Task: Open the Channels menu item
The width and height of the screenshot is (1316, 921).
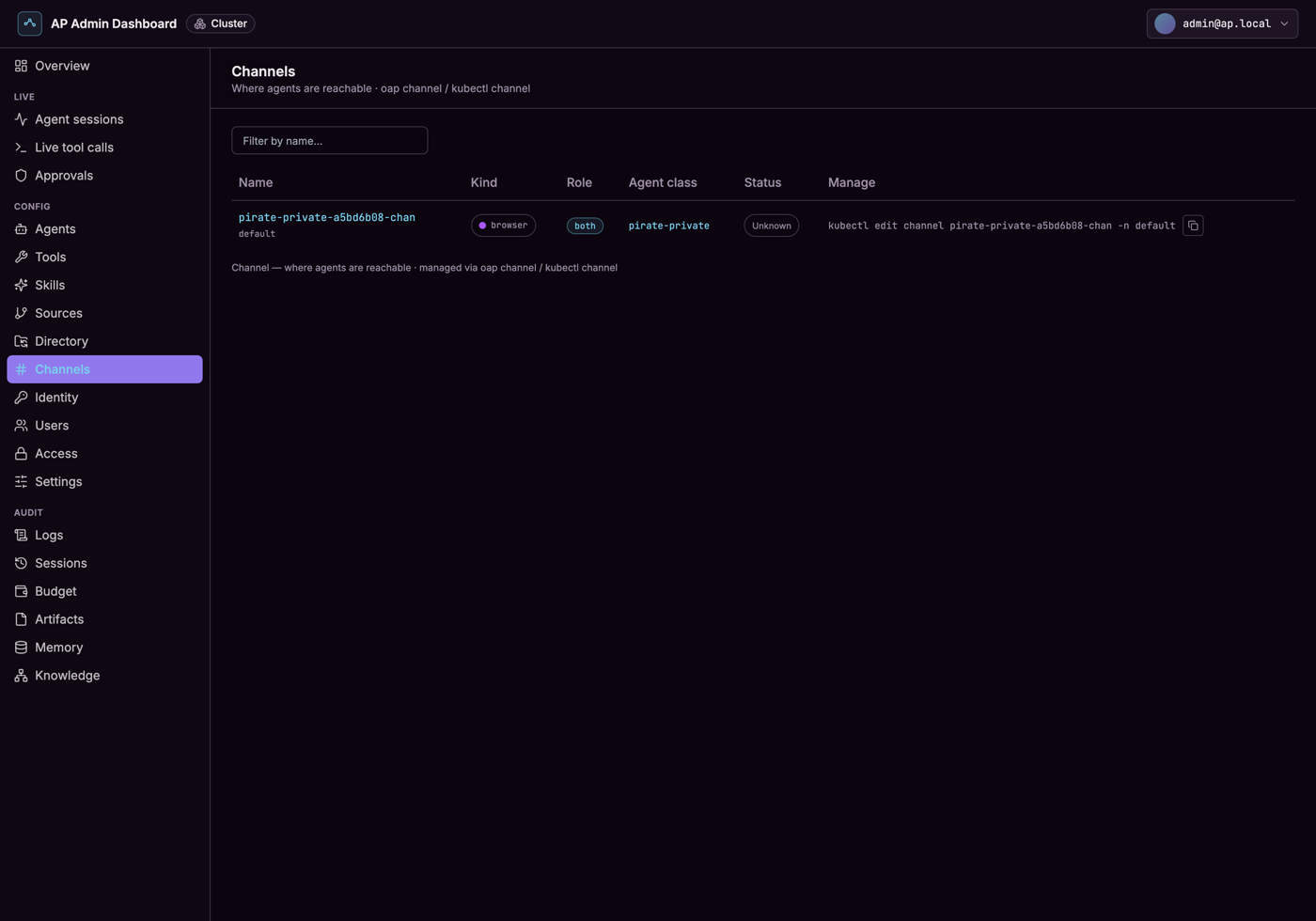Action: pyautogui.click(x=104, y=369)
